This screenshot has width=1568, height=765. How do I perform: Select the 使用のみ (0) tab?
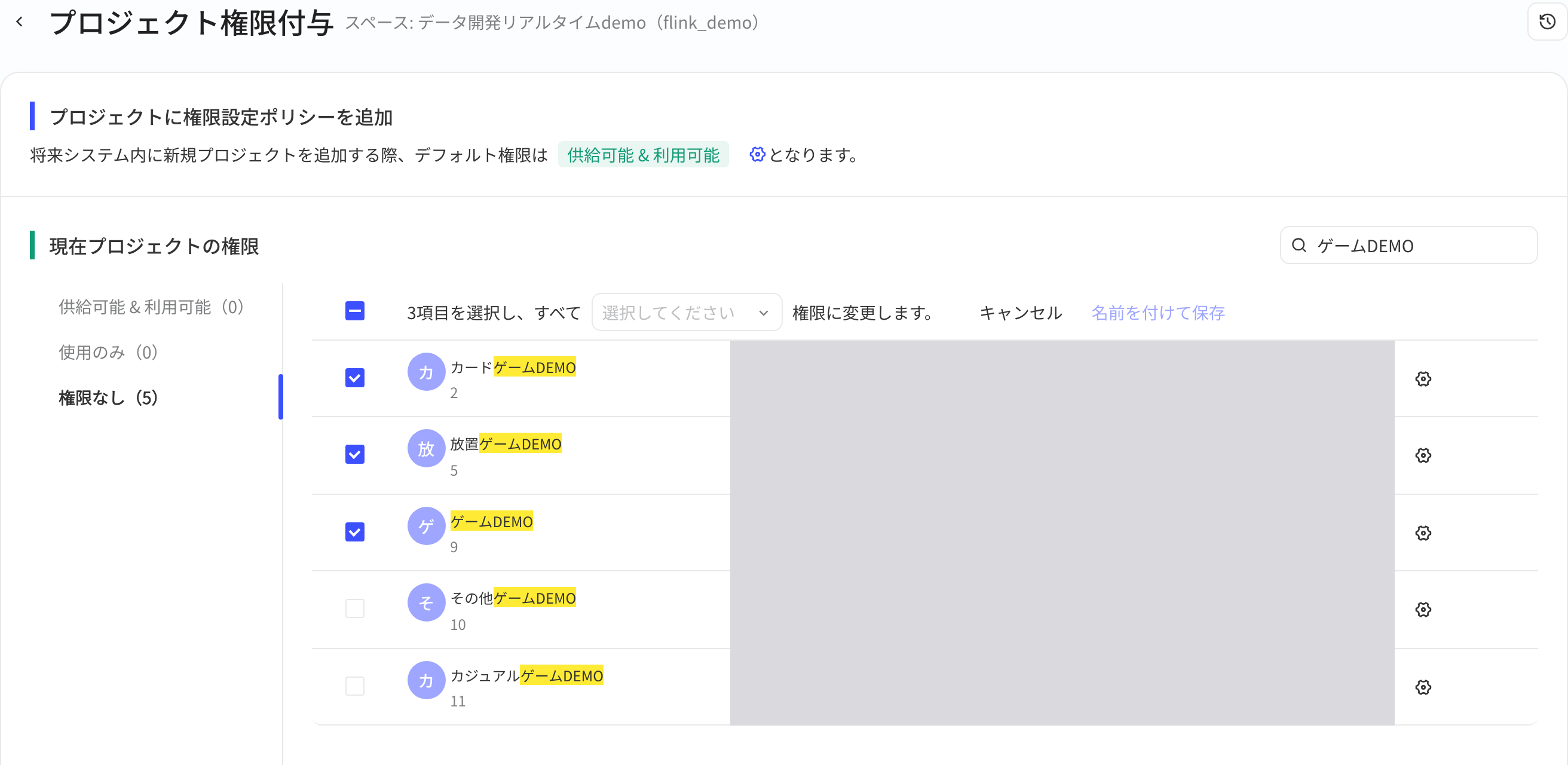pos(108,353)
